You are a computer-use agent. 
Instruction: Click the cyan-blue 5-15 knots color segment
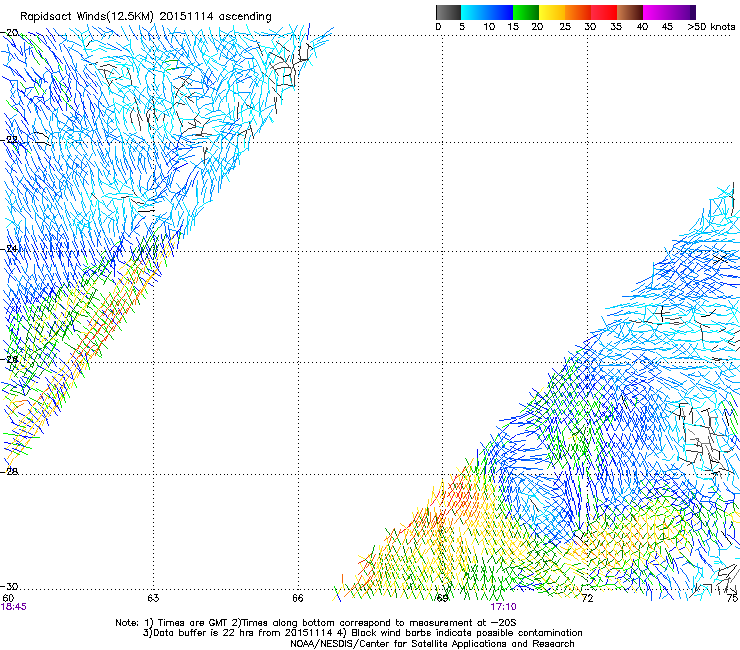tap(487, 12)
